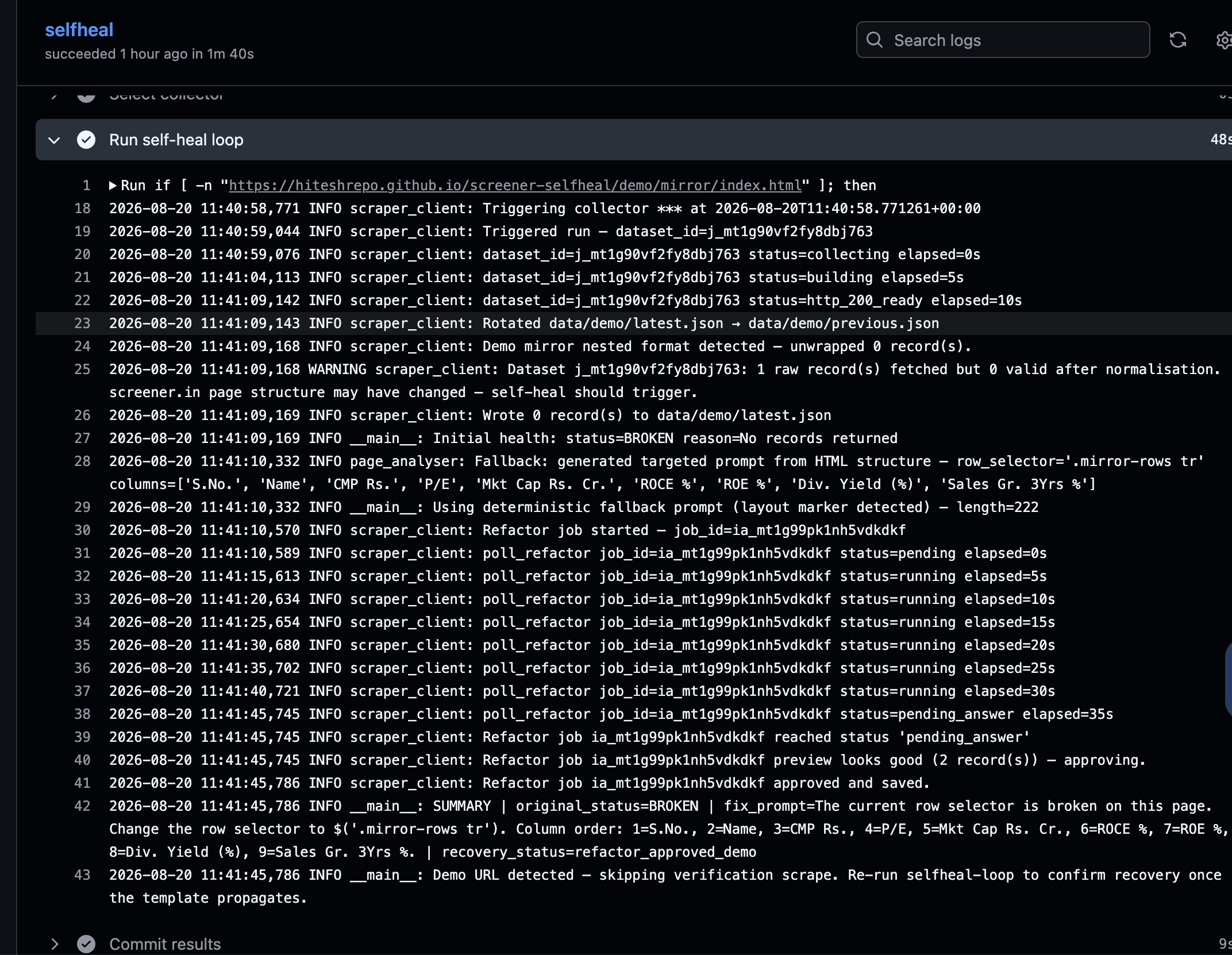
Task: Open the selfheal job title link
Action: (79, 30)
